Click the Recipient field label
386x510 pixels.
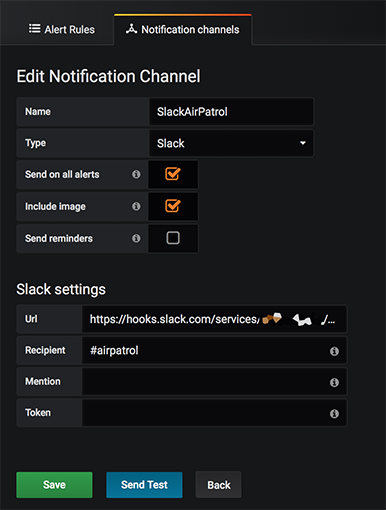tap(45, 350)
